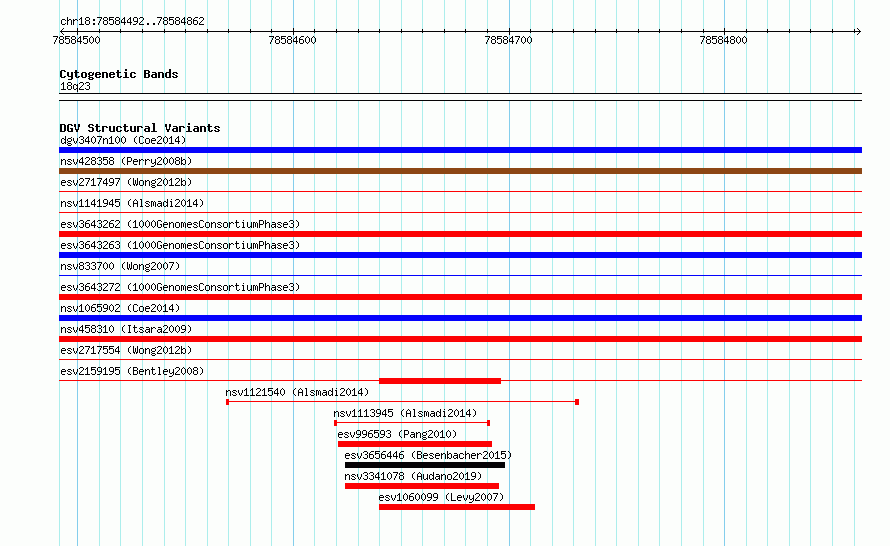890x546 pixels.
Task: Select the blue bar under esv3643263
Action: pyautogui.click(x=460, y=255)
